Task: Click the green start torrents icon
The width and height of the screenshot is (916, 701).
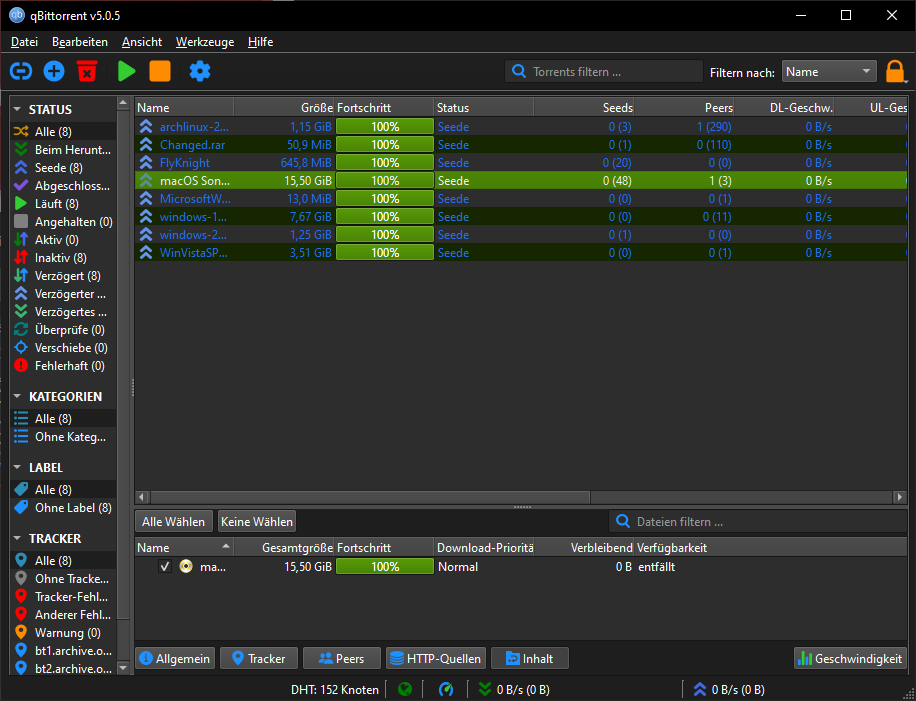Action: (x=126, y=71)
